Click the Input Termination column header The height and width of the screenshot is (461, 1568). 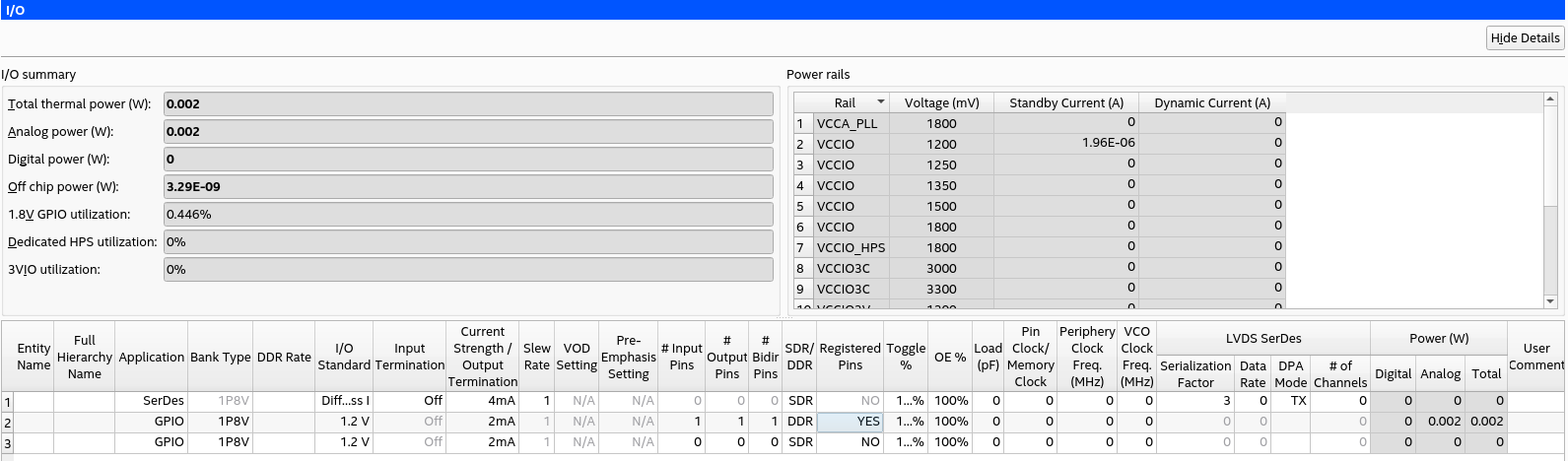tap(410, 357)
